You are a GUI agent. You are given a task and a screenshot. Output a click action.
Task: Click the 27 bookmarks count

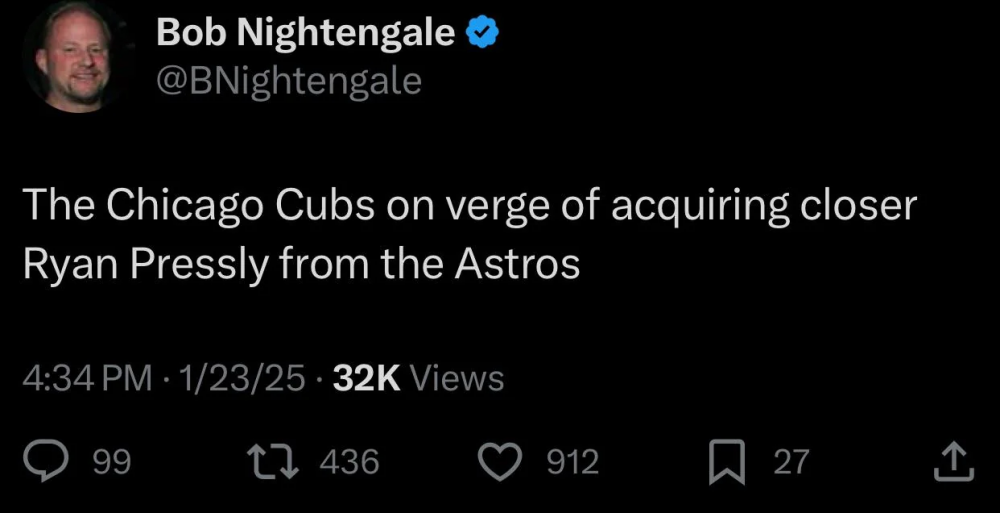[790, 462]
